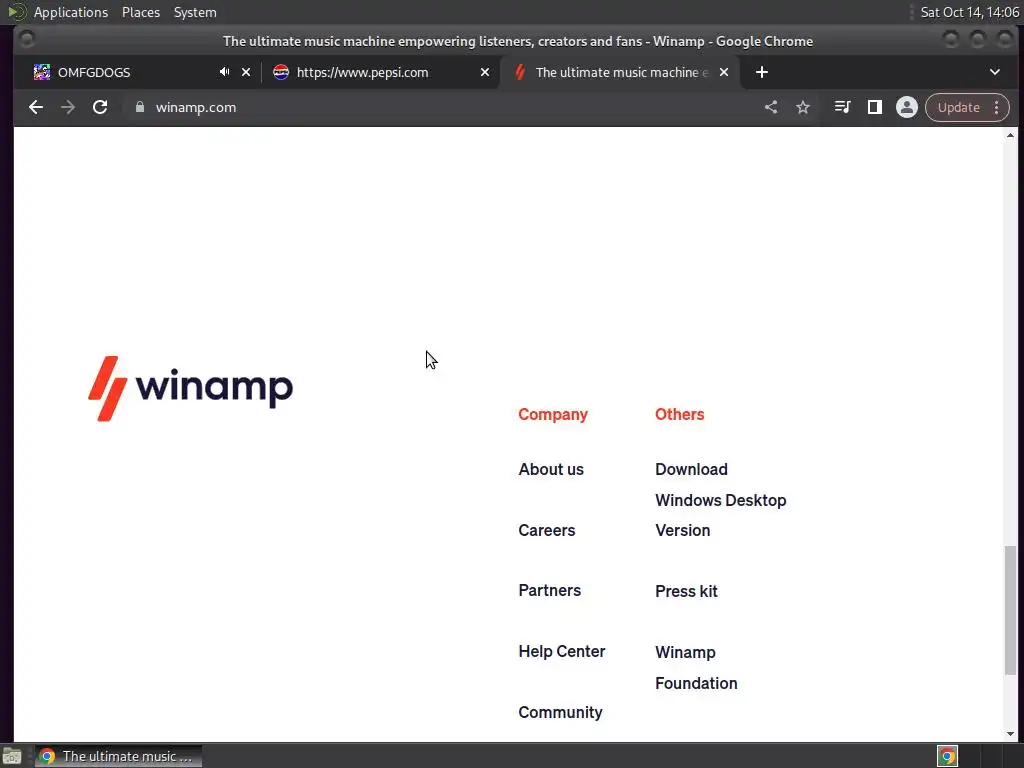Click the distro logo in top panel
The height and width of the screenshot is (768, 1024).
(16, 12)
